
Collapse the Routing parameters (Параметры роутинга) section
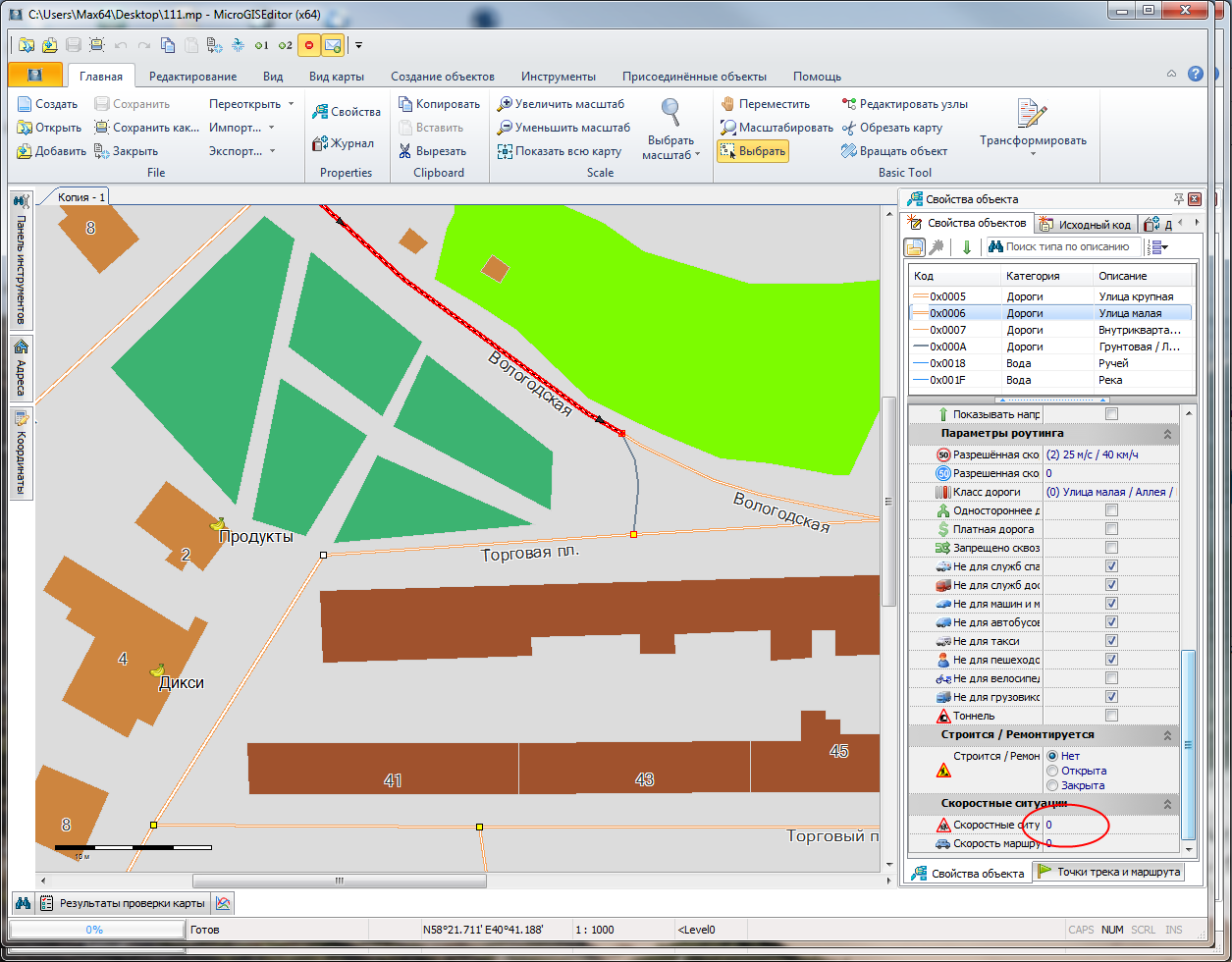click(x=1167, y=433)
